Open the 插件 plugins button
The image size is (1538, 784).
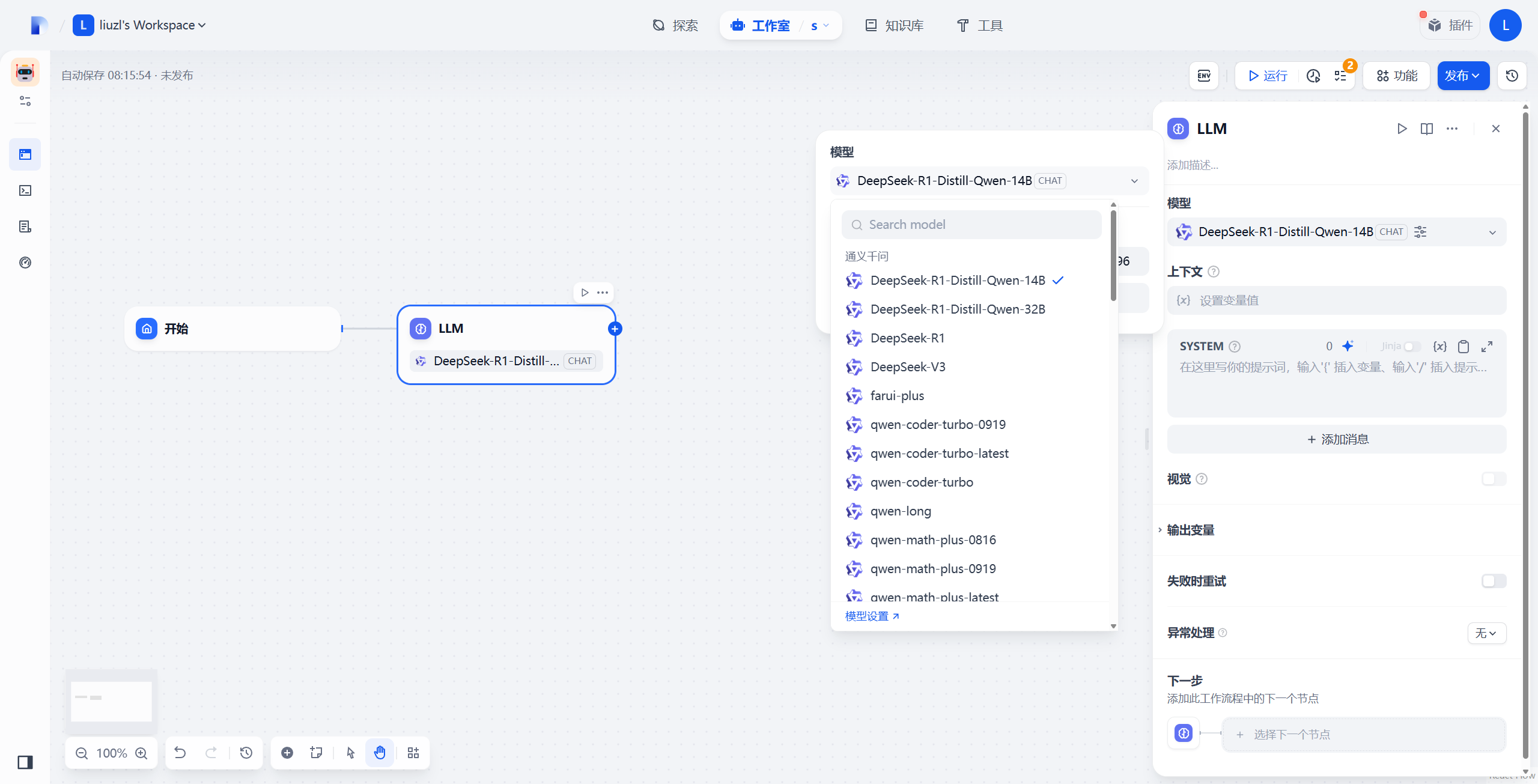(1450, 25)
